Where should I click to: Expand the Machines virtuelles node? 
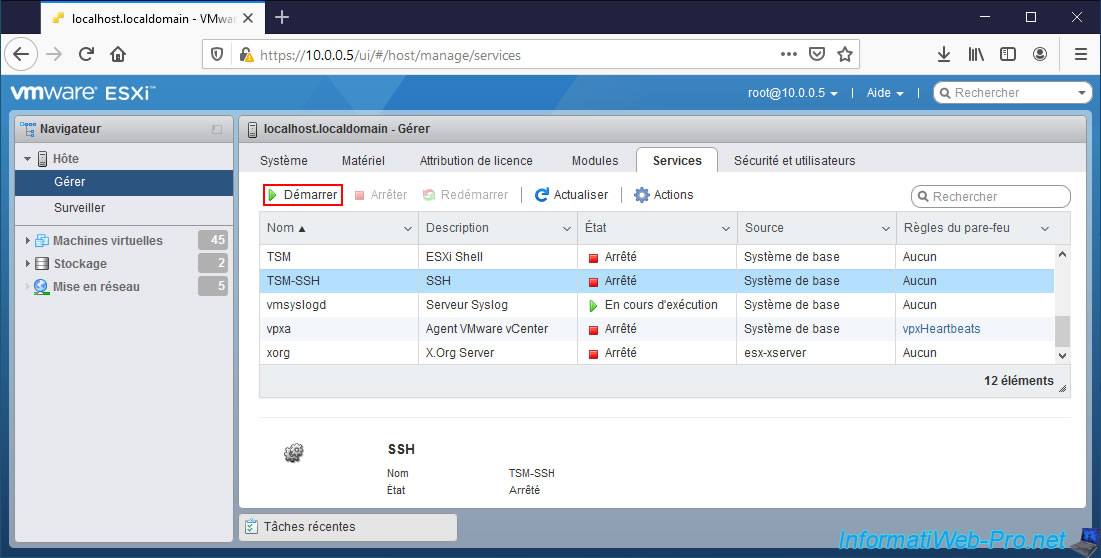click(x=27, y=241)
